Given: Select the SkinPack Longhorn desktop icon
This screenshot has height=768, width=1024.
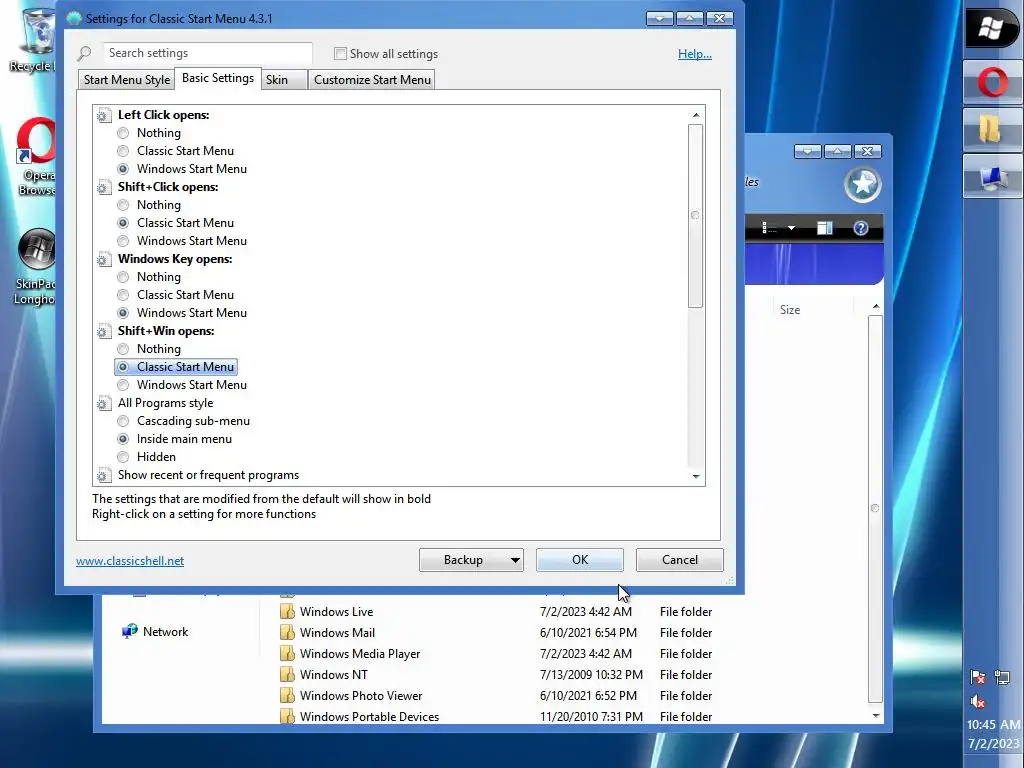Looking at the screenshot, I should [x=36, y=266].
